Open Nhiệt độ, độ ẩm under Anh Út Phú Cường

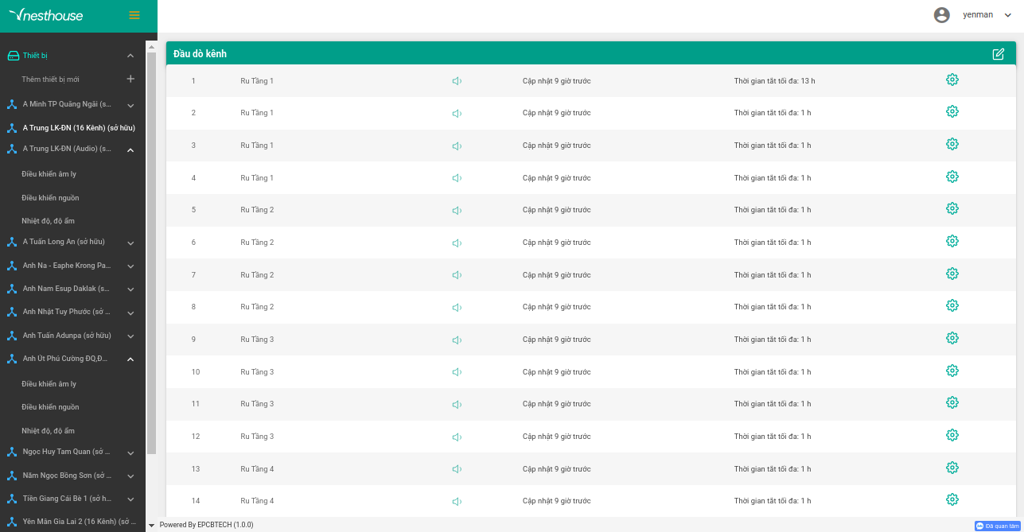coord(48,431)
